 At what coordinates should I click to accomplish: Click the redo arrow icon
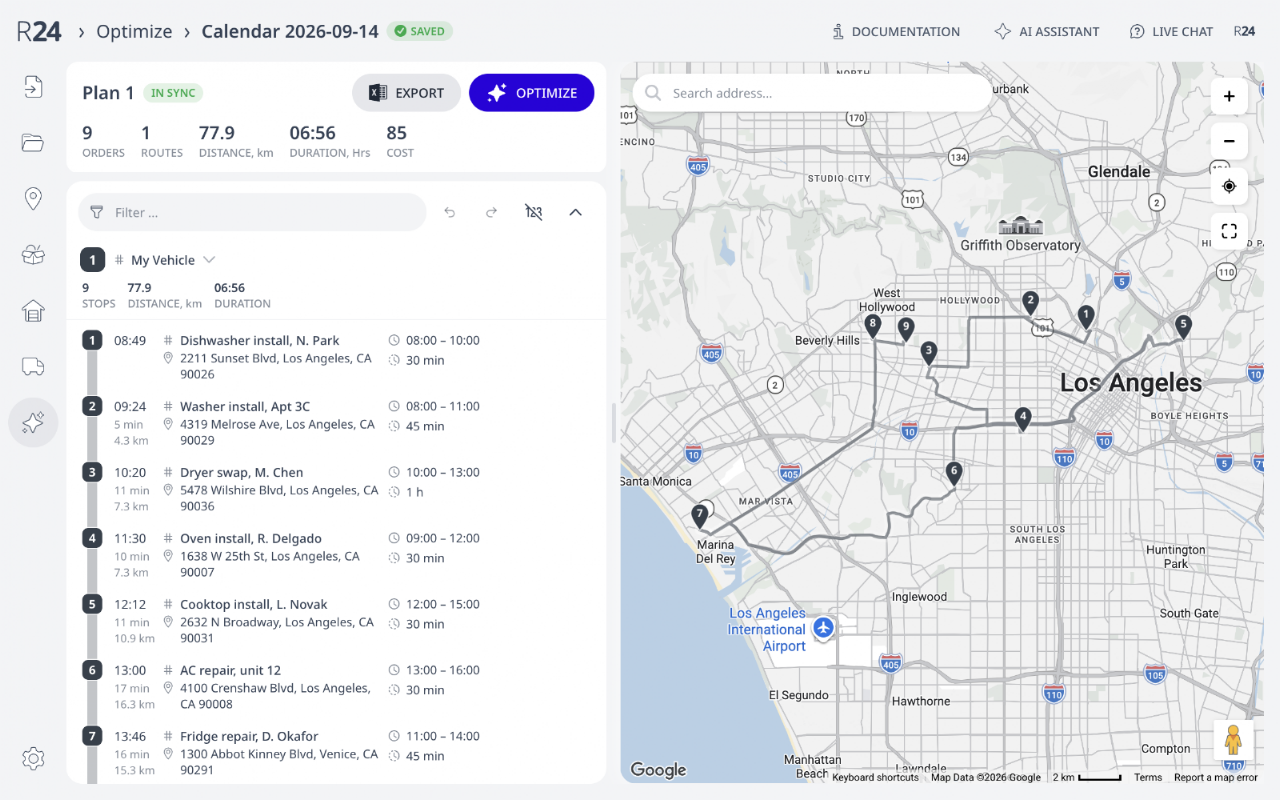pos(491,212)
